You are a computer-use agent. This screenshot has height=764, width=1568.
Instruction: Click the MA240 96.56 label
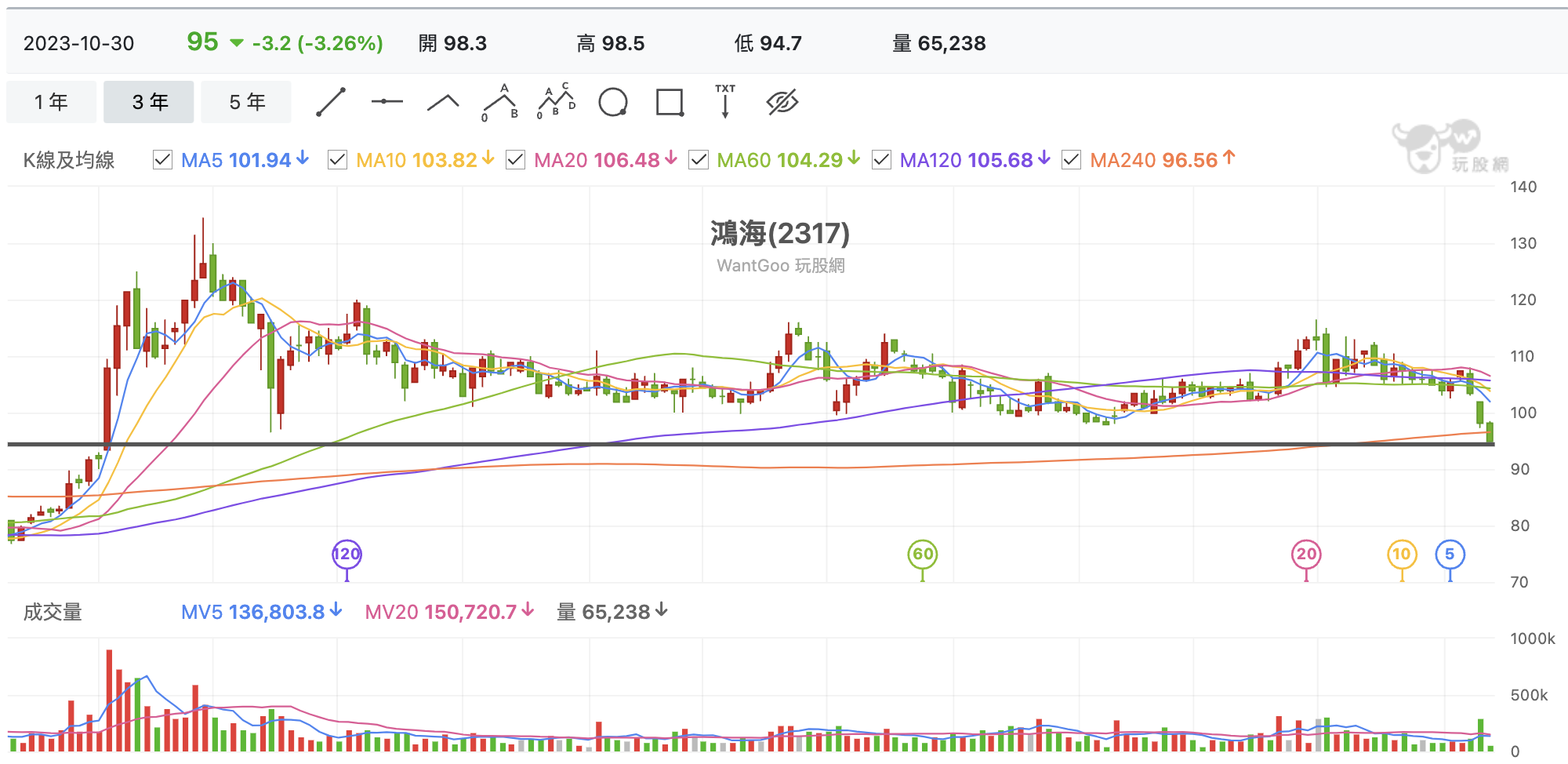(1162, 160)
